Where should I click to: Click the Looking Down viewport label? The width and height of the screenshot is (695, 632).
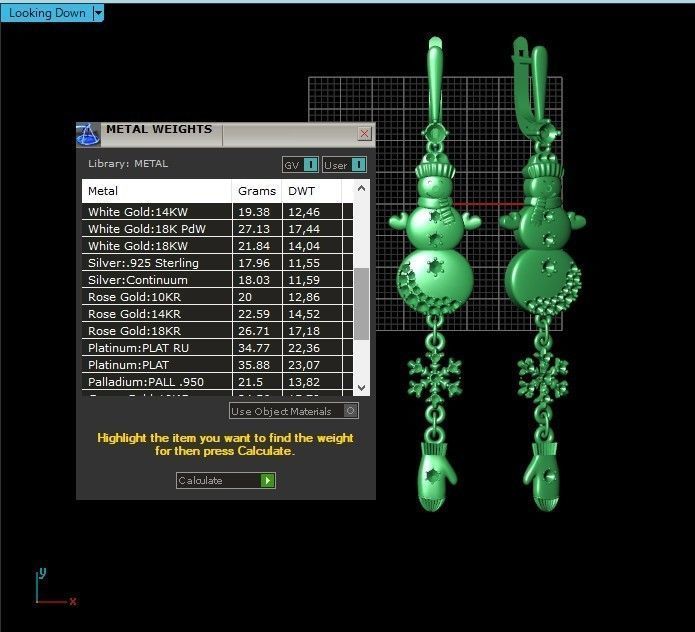[x=47, y=13]
